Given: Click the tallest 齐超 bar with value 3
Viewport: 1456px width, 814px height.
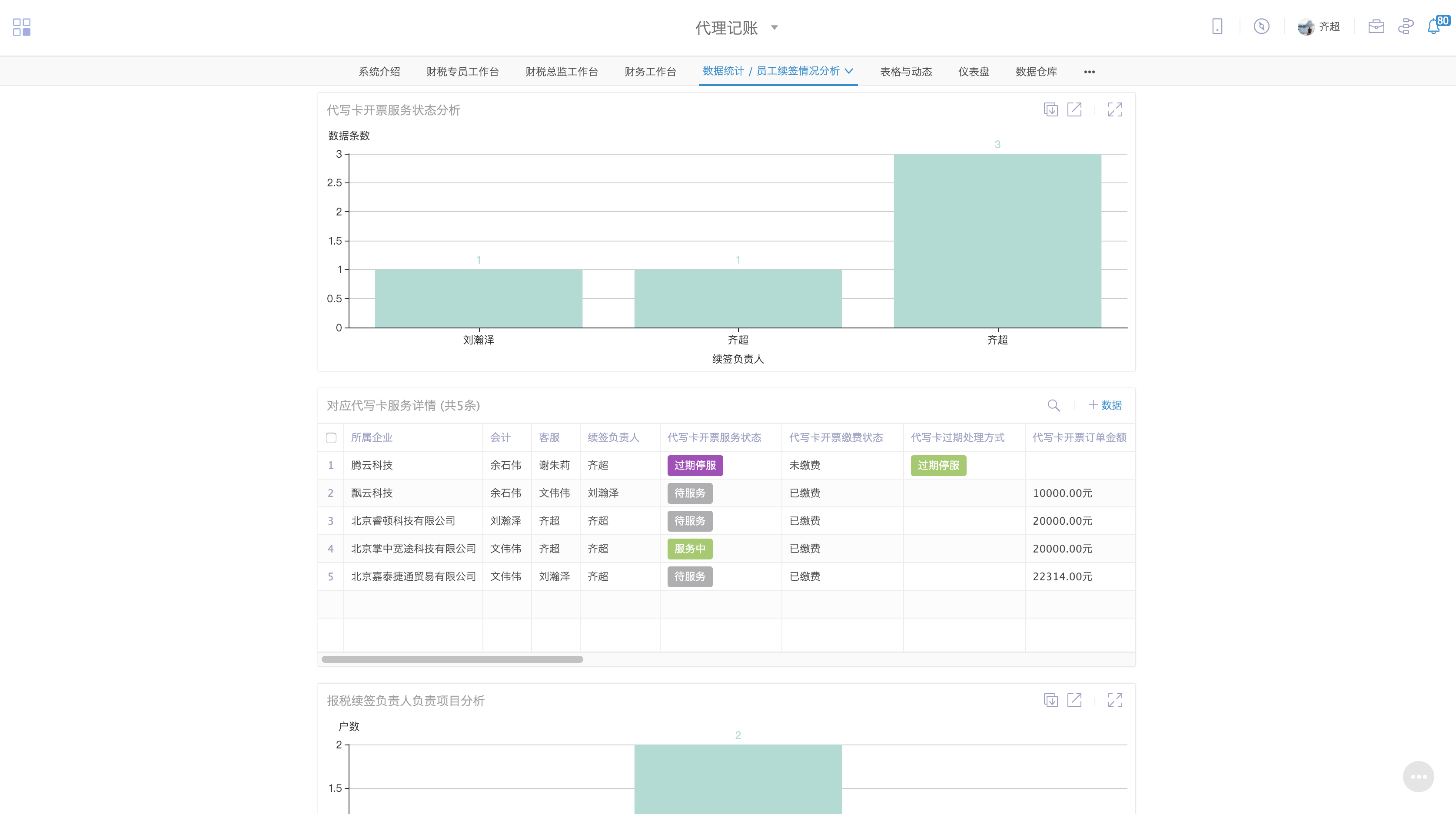Looking at the screenshot, I should (x=997, y=241).
